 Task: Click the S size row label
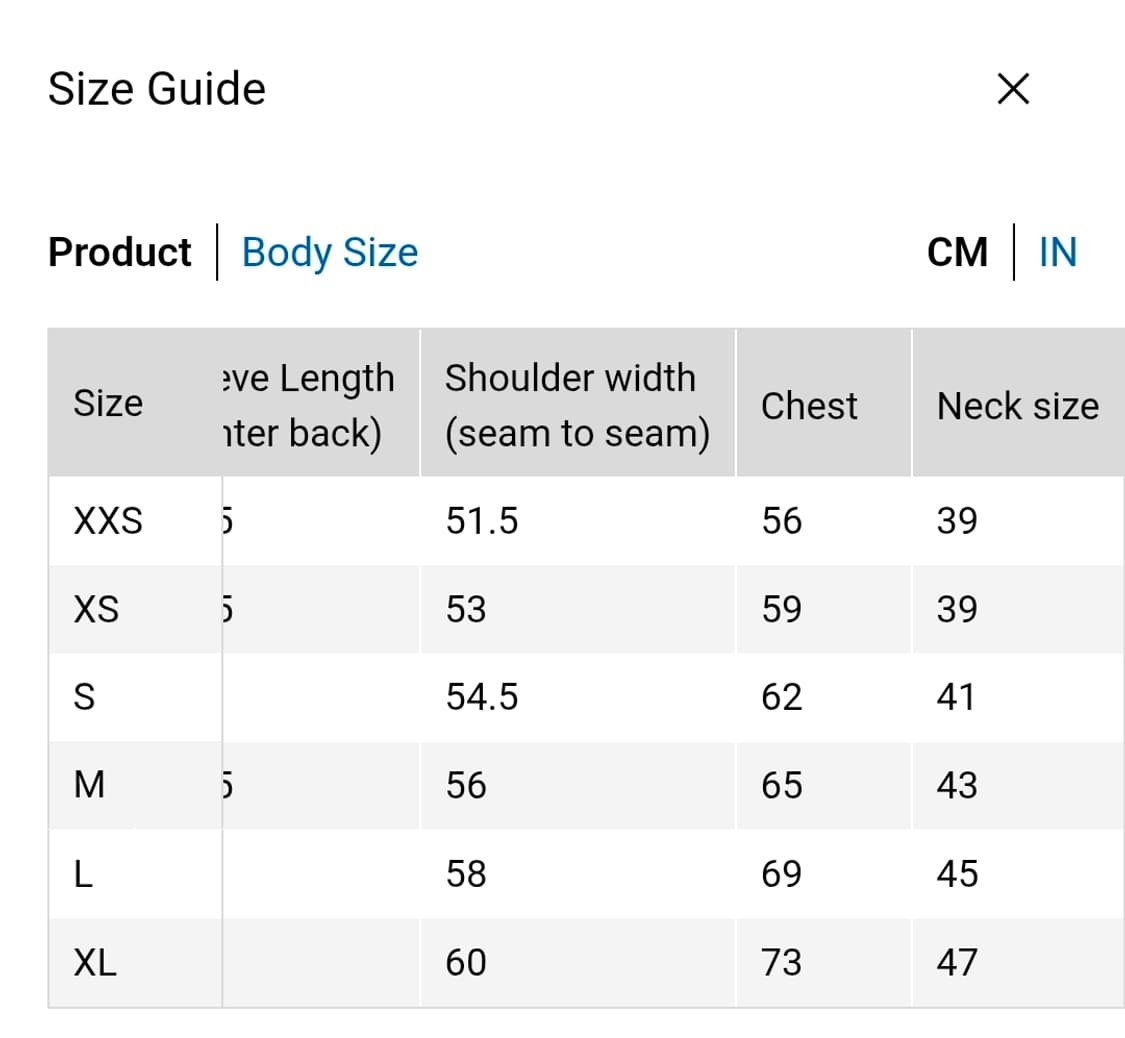(85, 697)
